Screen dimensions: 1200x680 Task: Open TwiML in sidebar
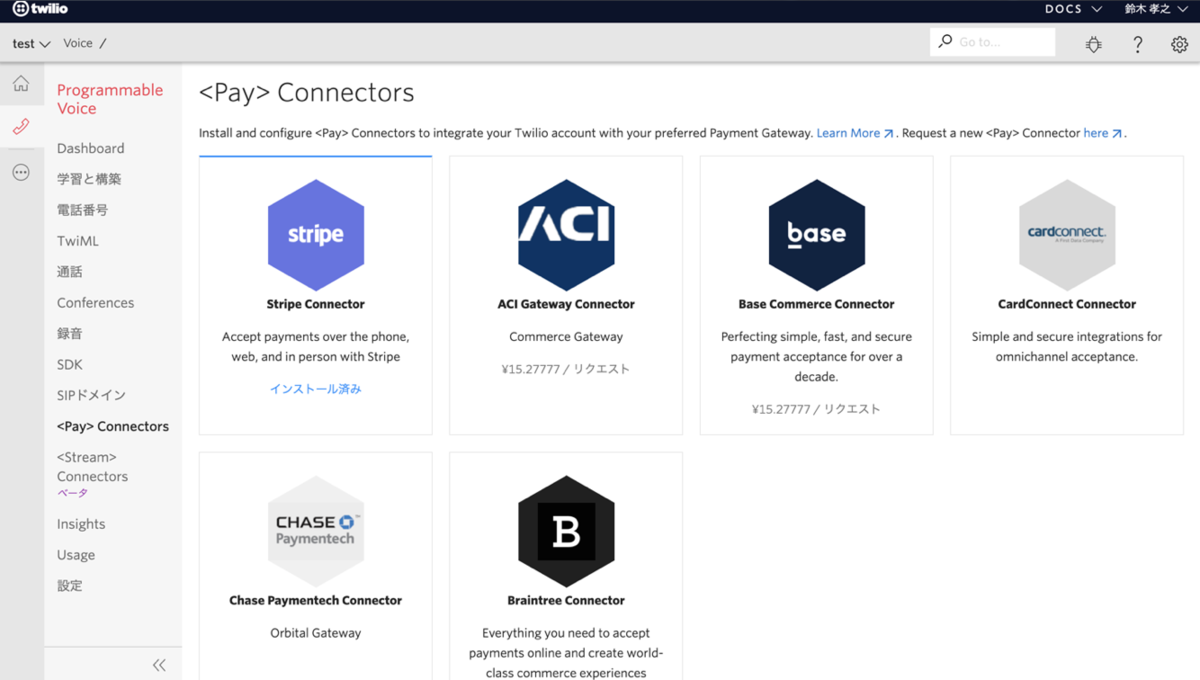click(x=78, y=241)
